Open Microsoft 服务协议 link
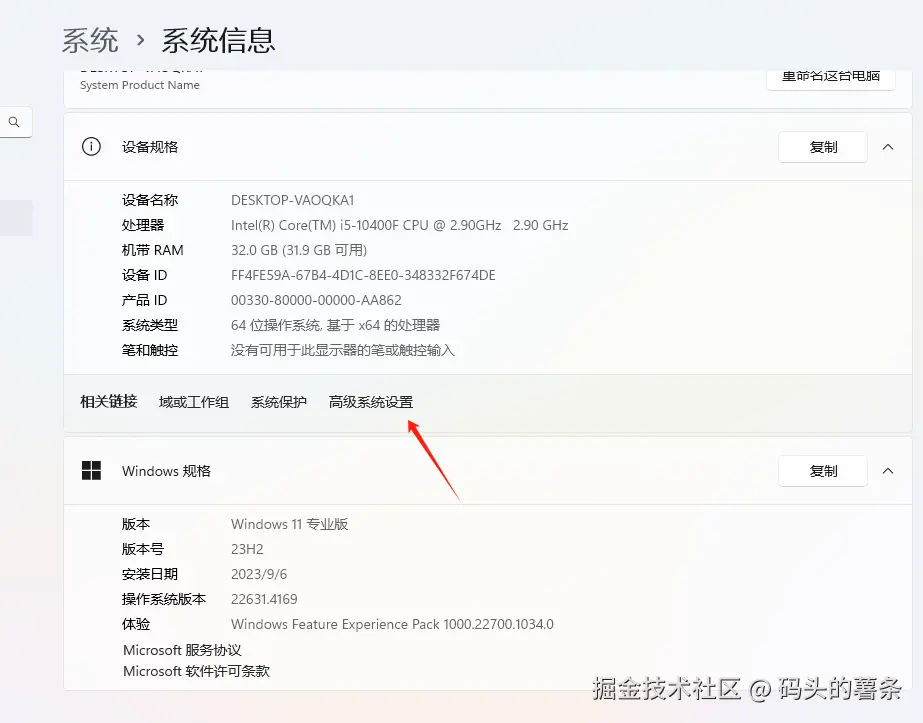The width and height of the screenshot is (923, 723). click(182, 650)
